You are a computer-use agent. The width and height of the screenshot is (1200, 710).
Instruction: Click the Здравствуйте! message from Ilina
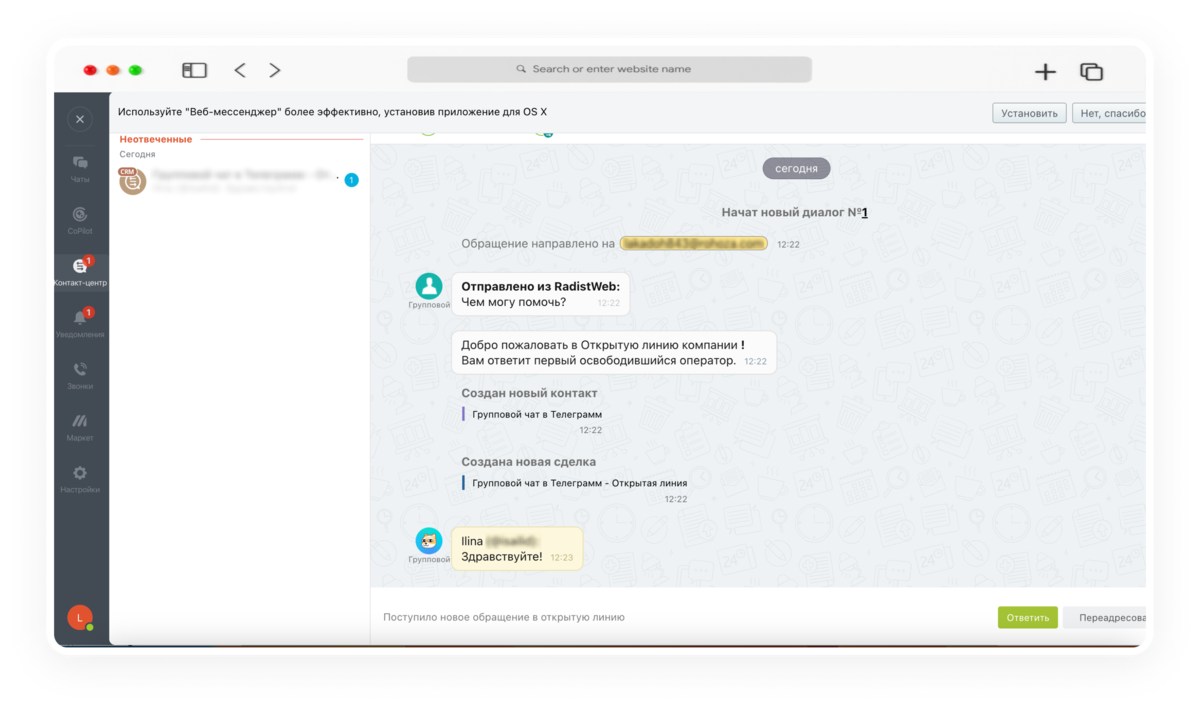tap(517, 549)
